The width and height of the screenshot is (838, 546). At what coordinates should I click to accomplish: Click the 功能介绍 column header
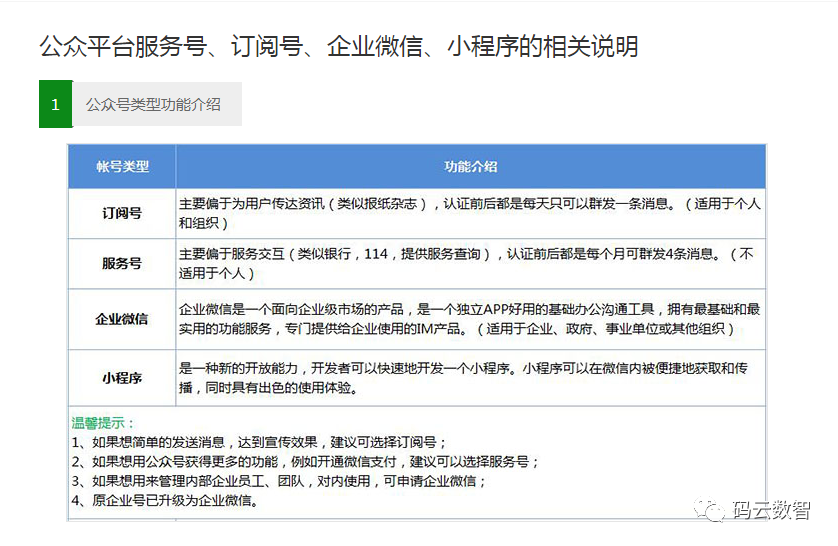(x=471, y=167)
